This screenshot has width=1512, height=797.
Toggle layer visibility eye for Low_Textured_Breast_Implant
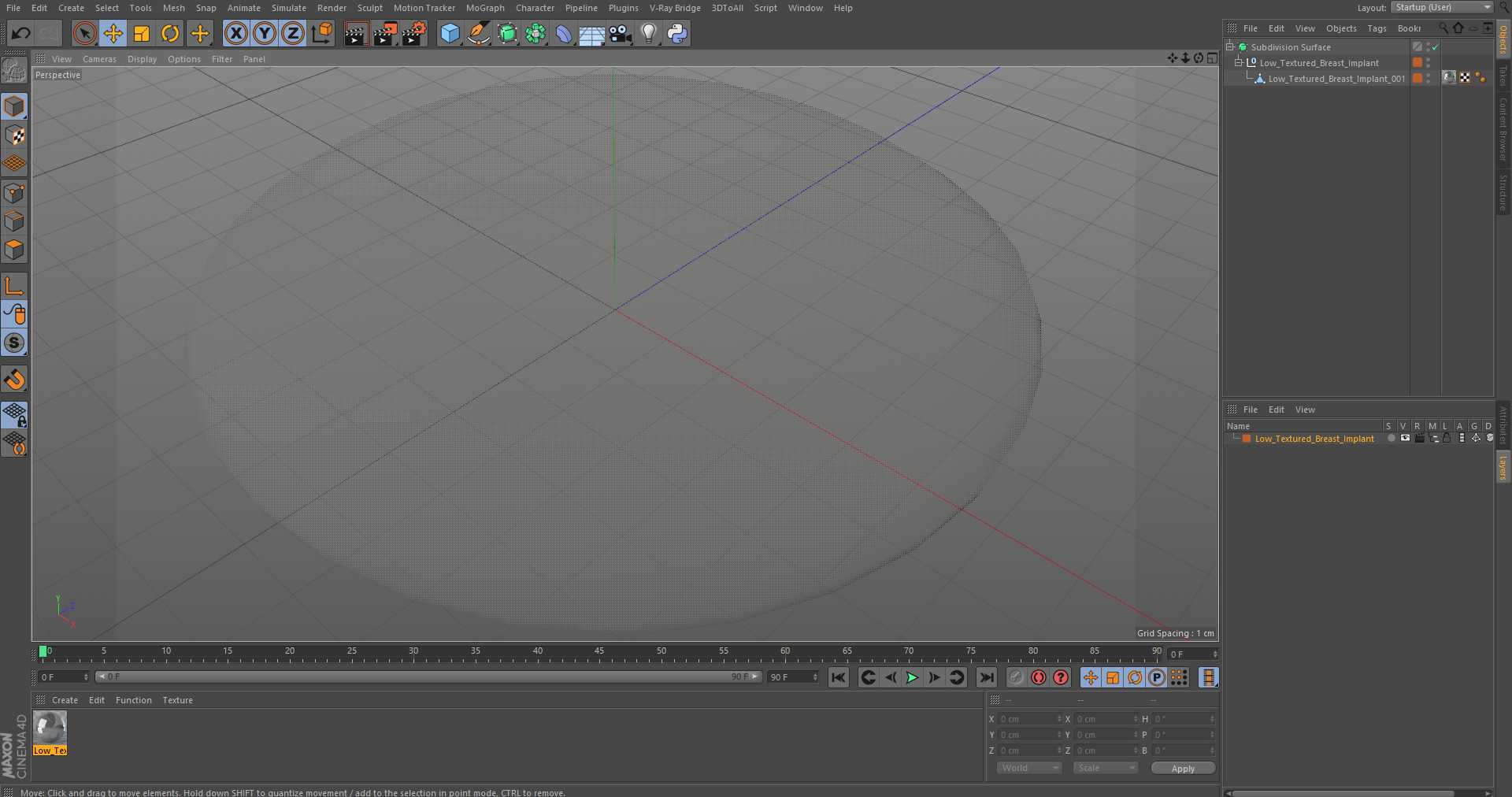[1405, 439]
